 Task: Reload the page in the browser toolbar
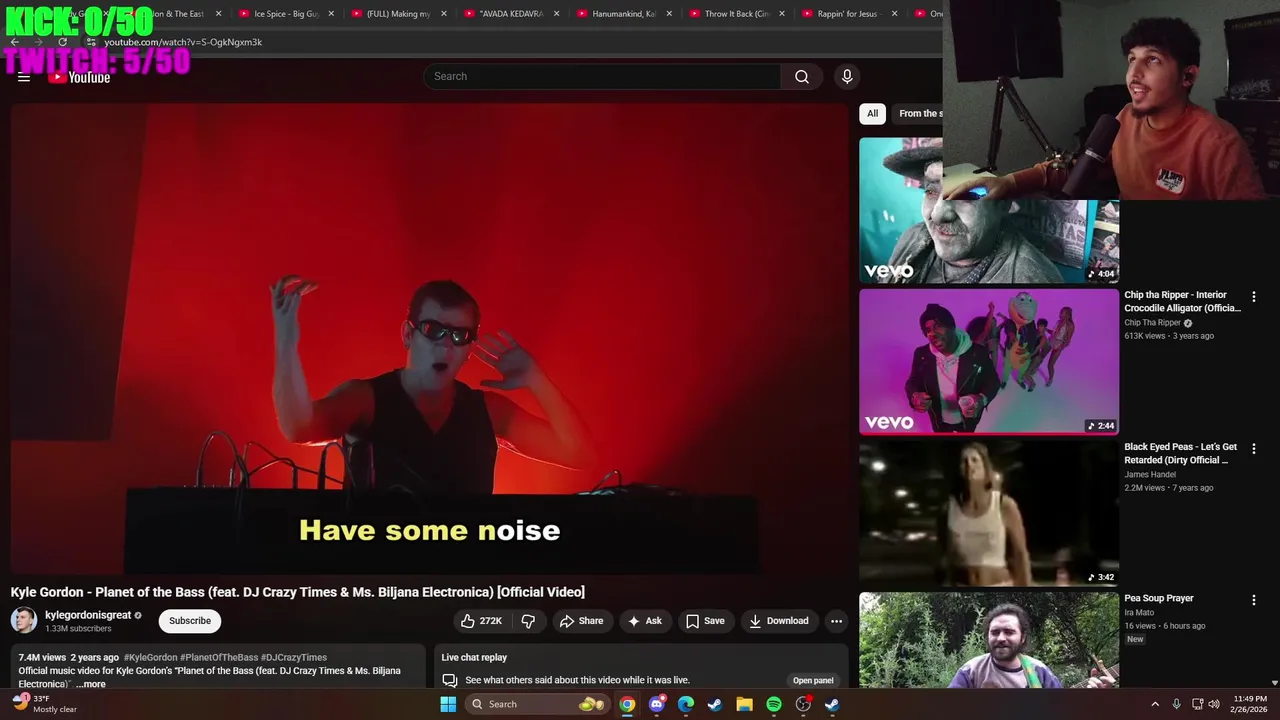pyautogui.click(x=62, y=42)
